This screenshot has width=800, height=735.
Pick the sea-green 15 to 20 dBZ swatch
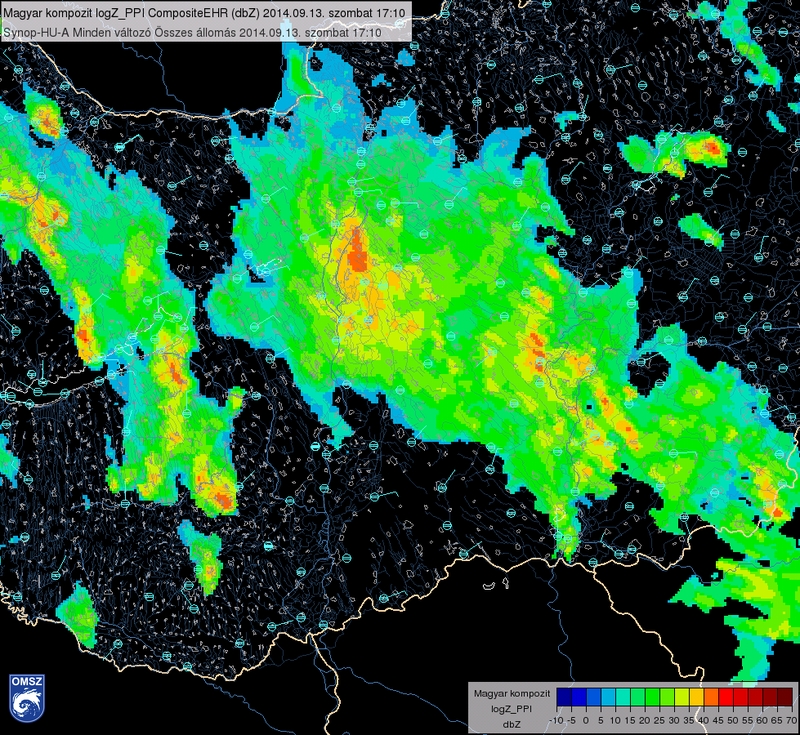point(638,697)
